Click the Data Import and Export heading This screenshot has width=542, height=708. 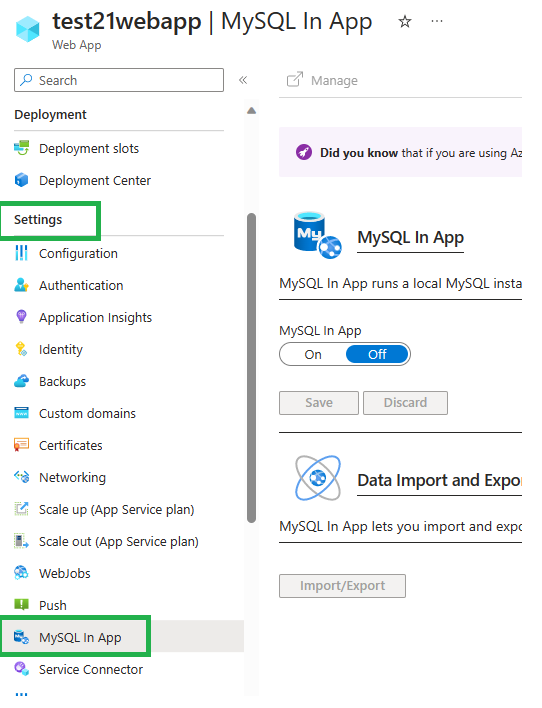[439, 480]
